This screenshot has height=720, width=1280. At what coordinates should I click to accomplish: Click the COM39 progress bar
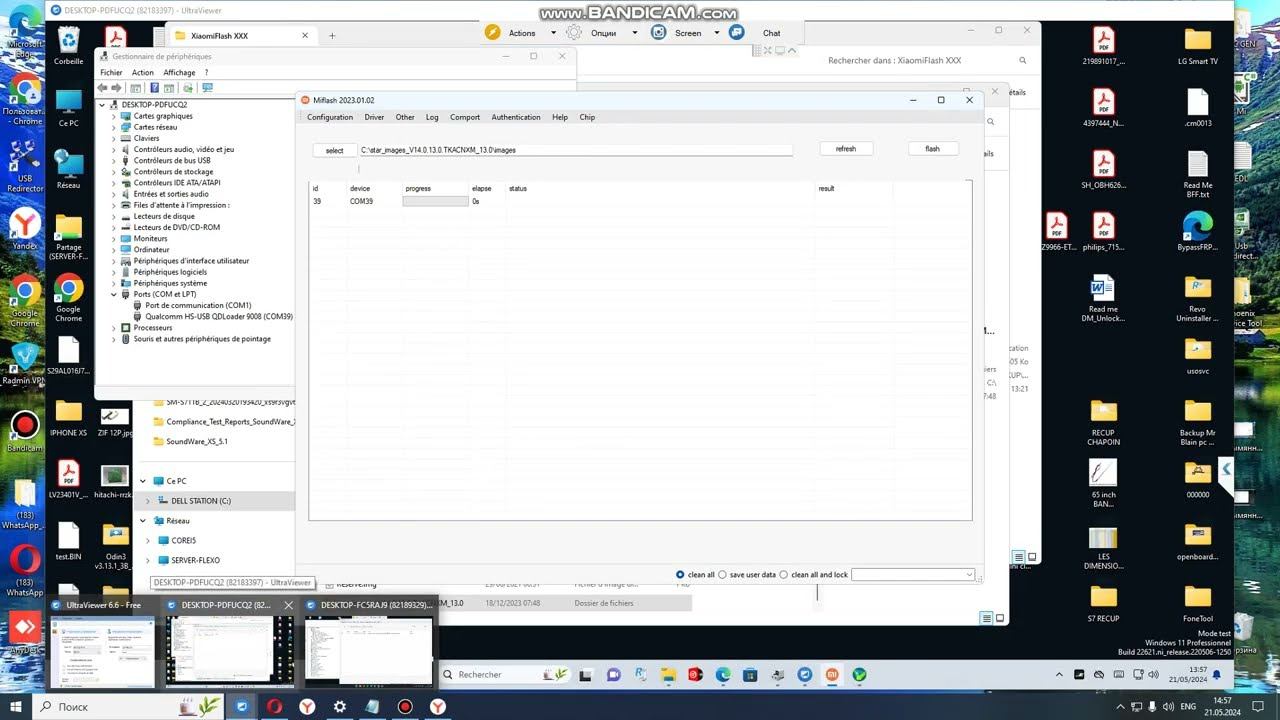[x=435, y=201]
